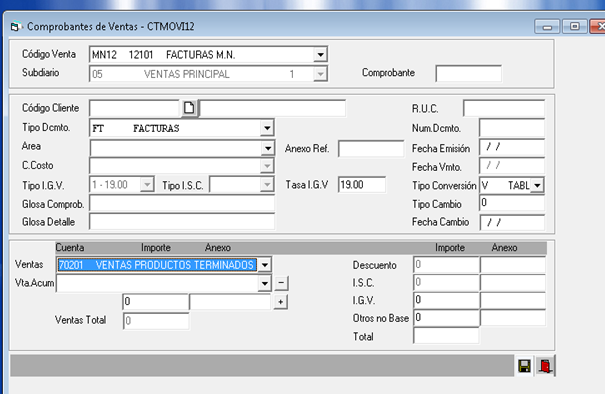Click the sale importe field above Ventas Total

click(156, 302)
